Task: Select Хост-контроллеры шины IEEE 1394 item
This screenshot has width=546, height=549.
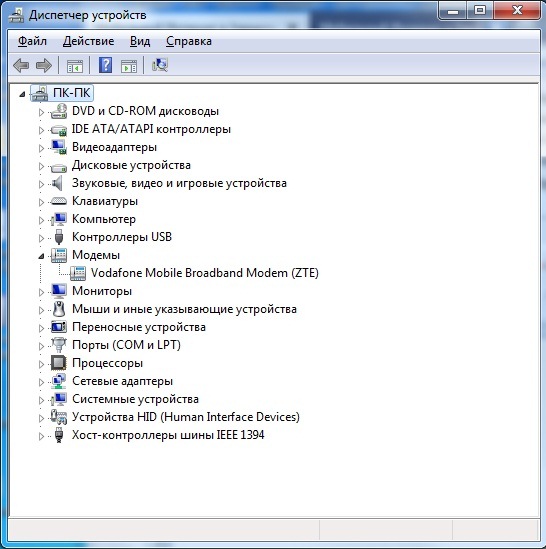Action: pyautogui.click(x=168, y=435)
